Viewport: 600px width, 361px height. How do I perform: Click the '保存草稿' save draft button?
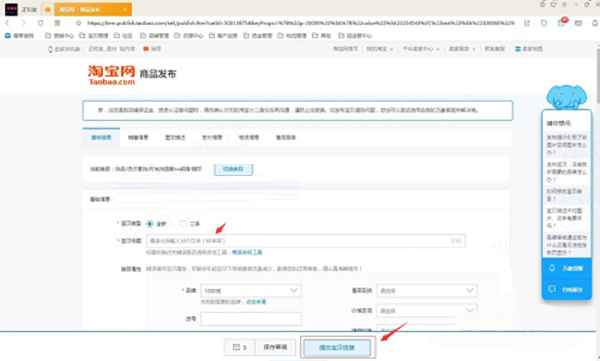coord(275,347)
